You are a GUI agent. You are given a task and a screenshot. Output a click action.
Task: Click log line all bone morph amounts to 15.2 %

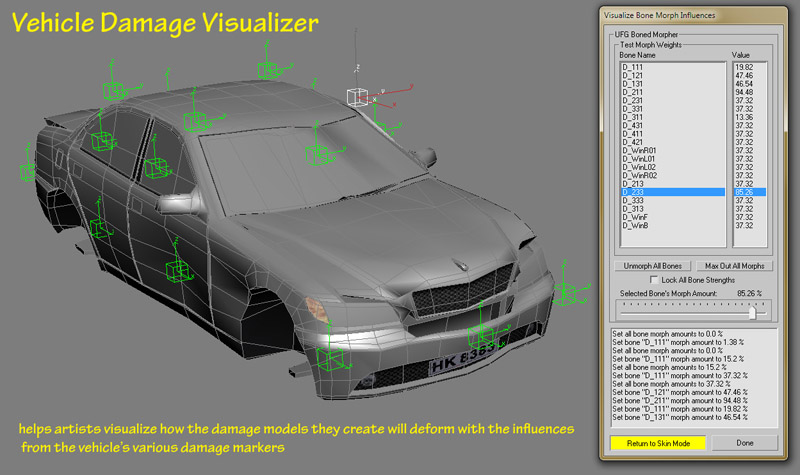pos(669,367)
